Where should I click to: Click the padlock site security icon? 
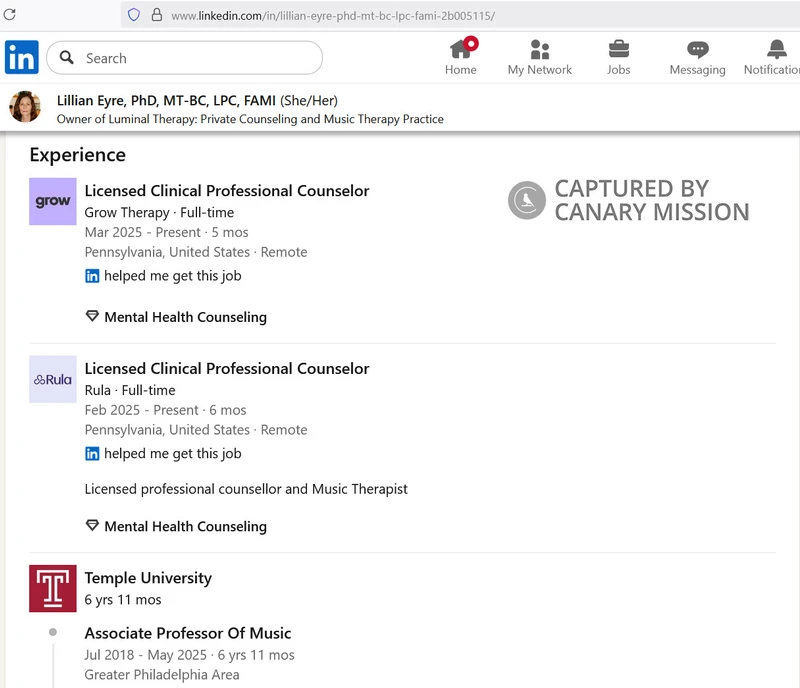click(157, 14)
